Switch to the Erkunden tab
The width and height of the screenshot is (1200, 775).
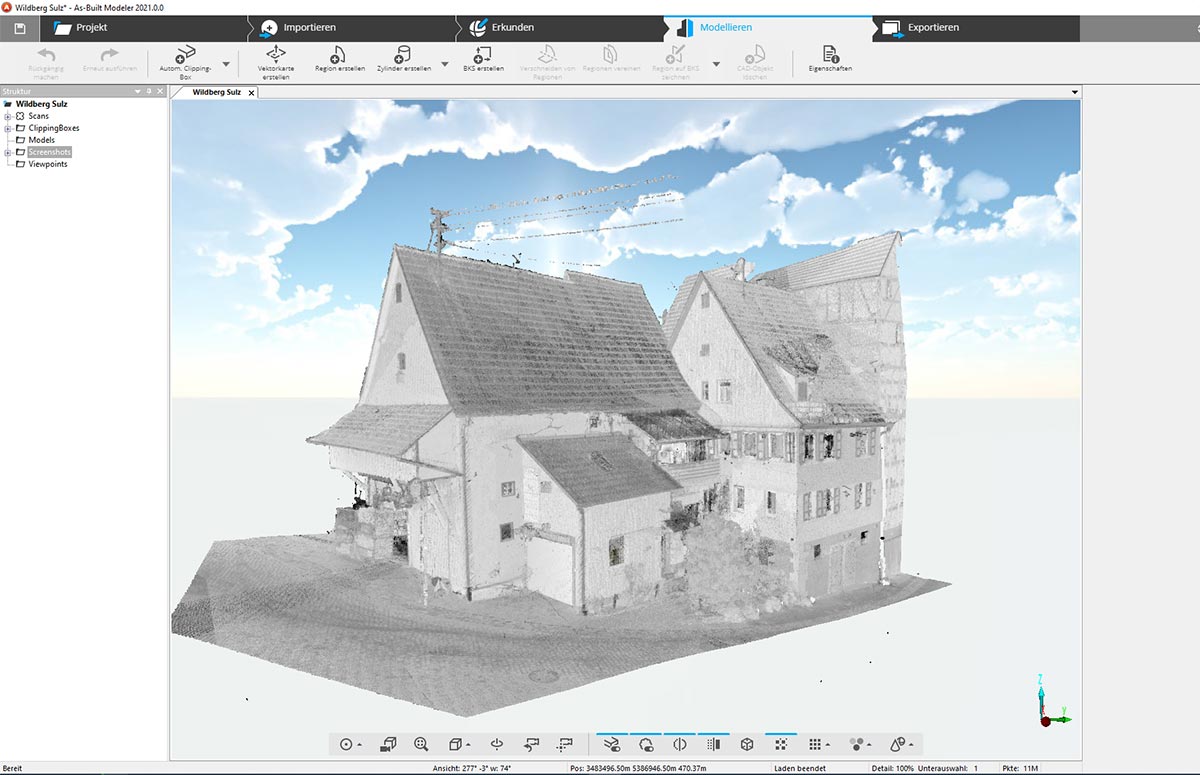tap(513, 28)
